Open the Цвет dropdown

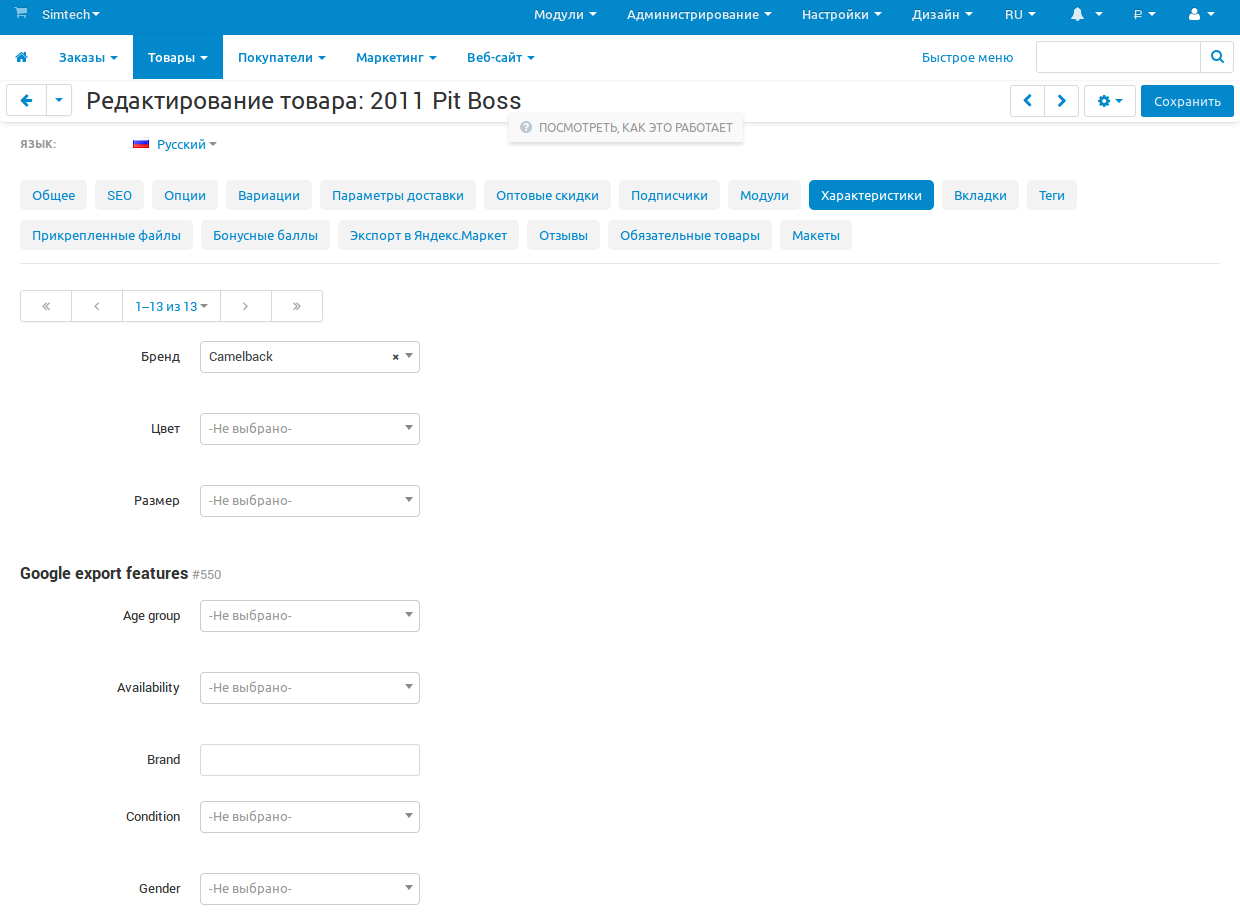pos(310,429)
